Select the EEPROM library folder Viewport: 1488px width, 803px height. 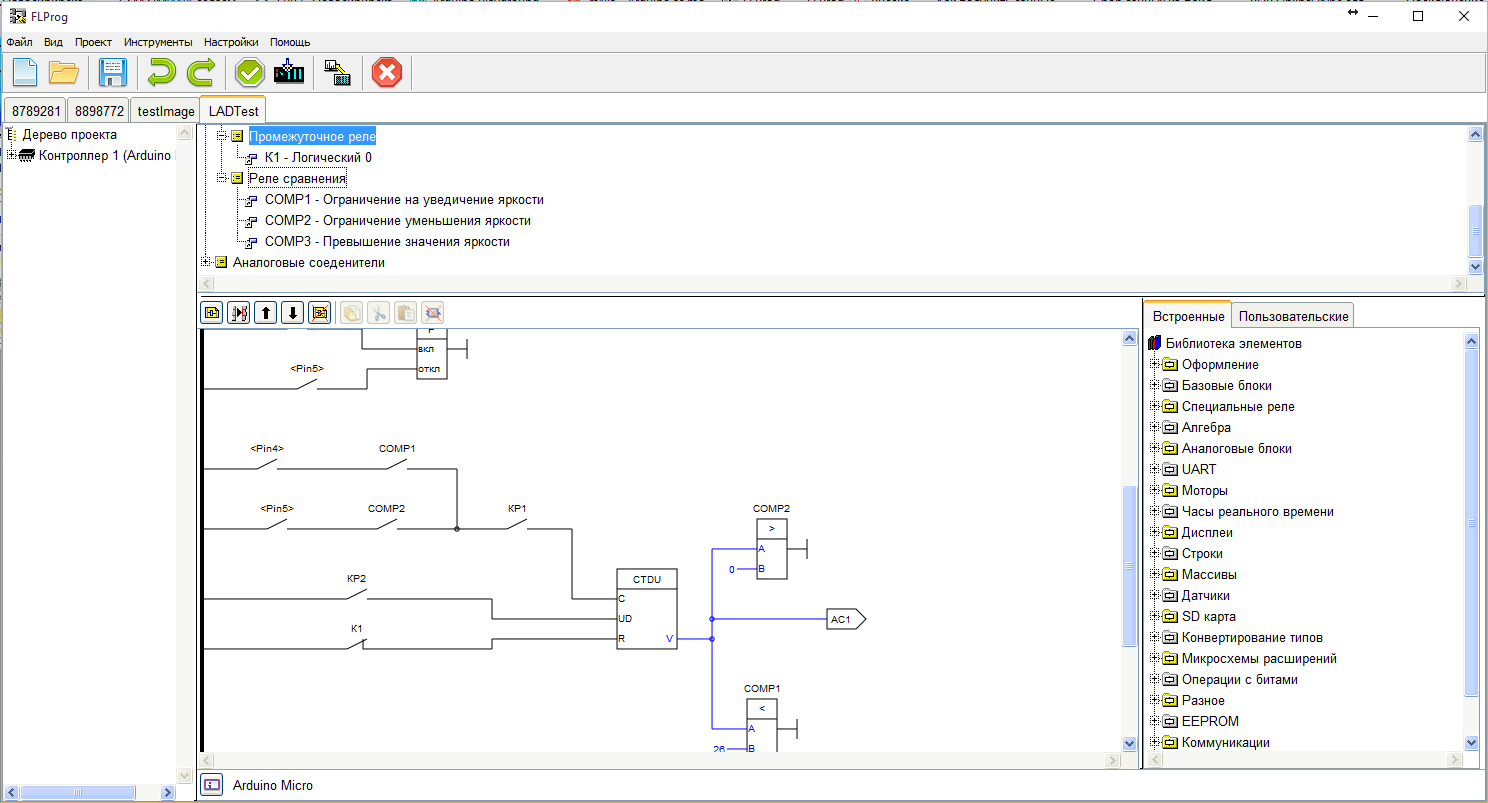[x=1210, y=722]
